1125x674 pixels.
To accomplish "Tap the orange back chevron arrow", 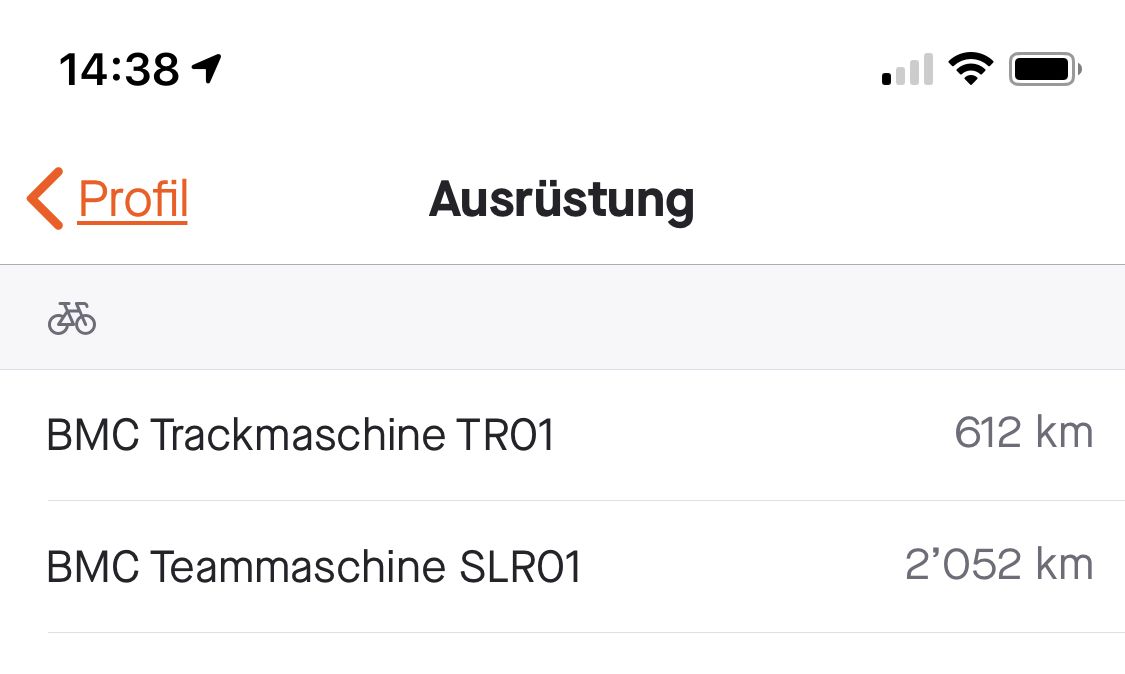I will 45,198.
